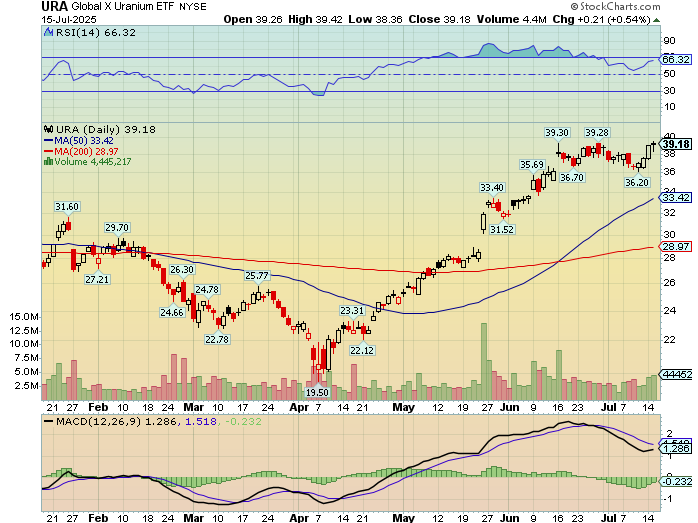698x523 pixels.
Task: Click the black MACD line swatch
Action: tap(49, 421)
